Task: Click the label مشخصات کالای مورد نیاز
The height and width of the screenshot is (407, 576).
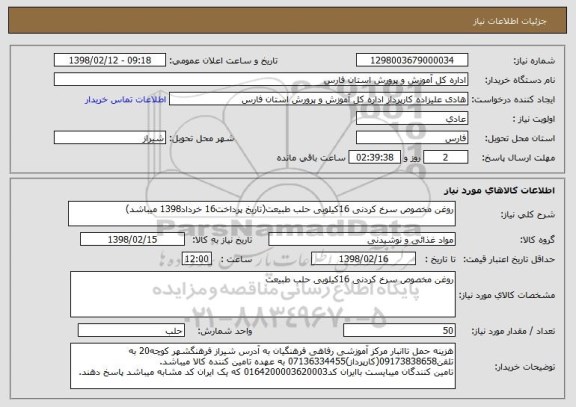Action: coord(507,295)
